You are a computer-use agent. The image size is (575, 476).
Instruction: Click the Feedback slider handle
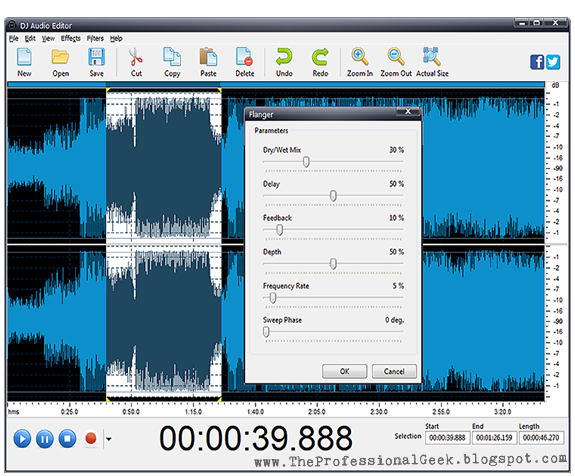(x=279, y=230)
